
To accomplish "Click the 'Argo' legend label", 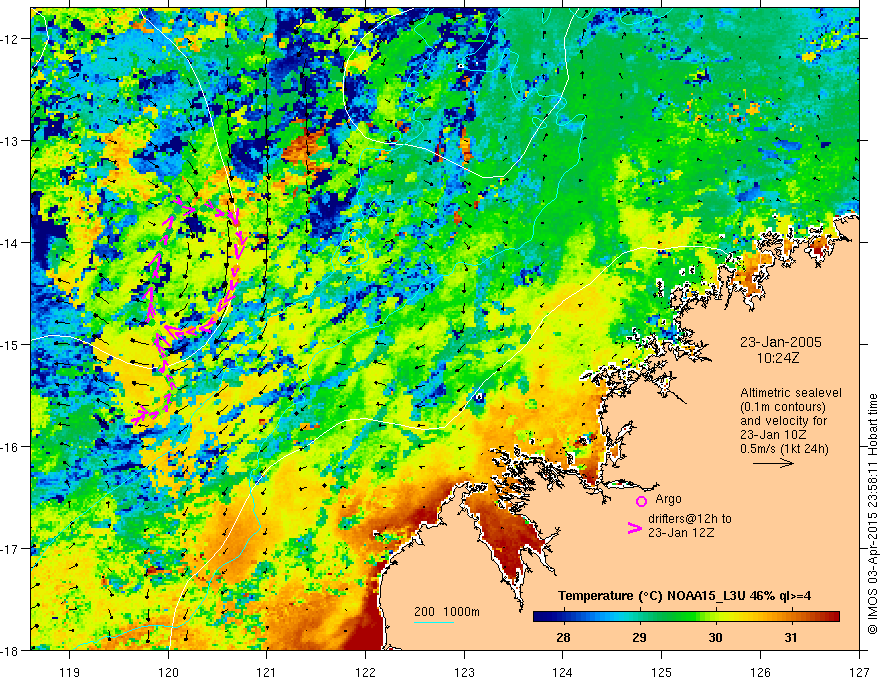I will (x=668, y=499).
